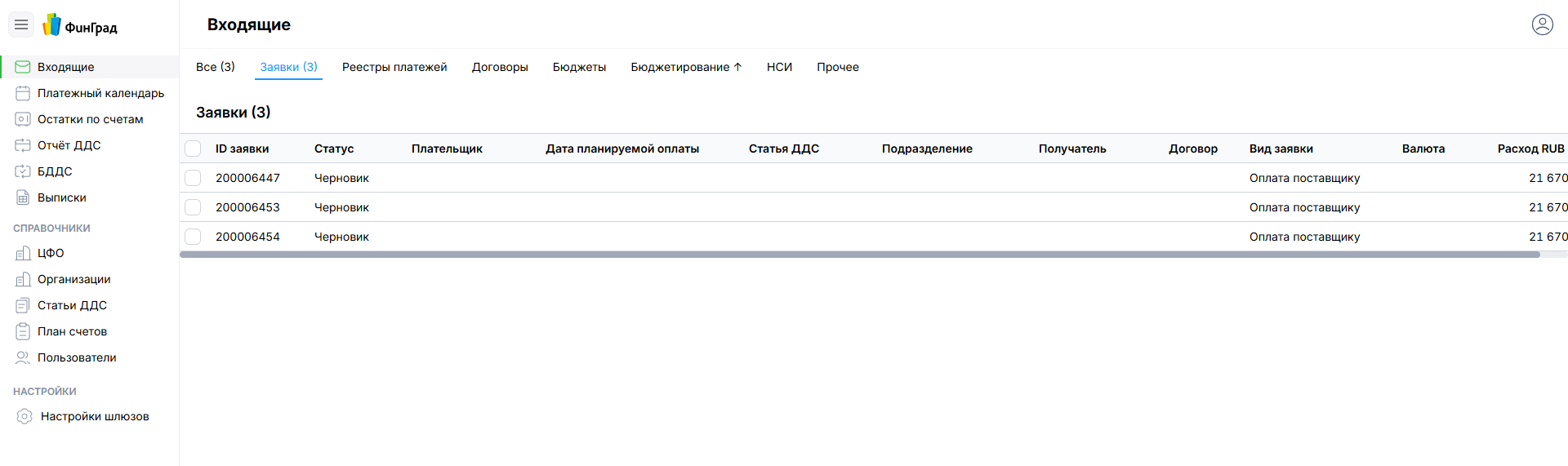Click the Выписки document icon

click(23, 197)
